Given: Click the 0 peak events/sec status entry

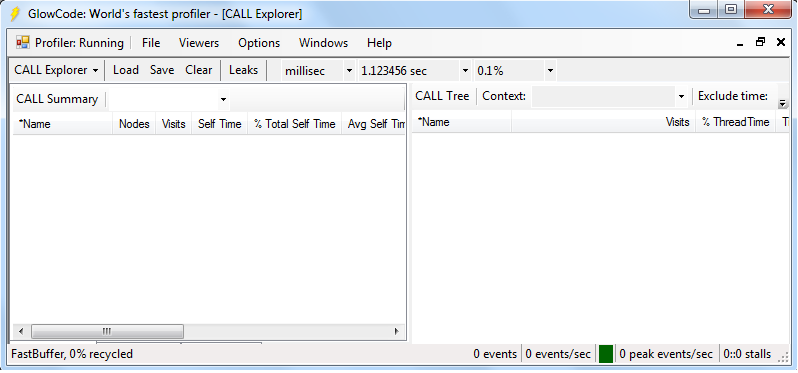Looking at the screenshot, I should pos(666,354).
